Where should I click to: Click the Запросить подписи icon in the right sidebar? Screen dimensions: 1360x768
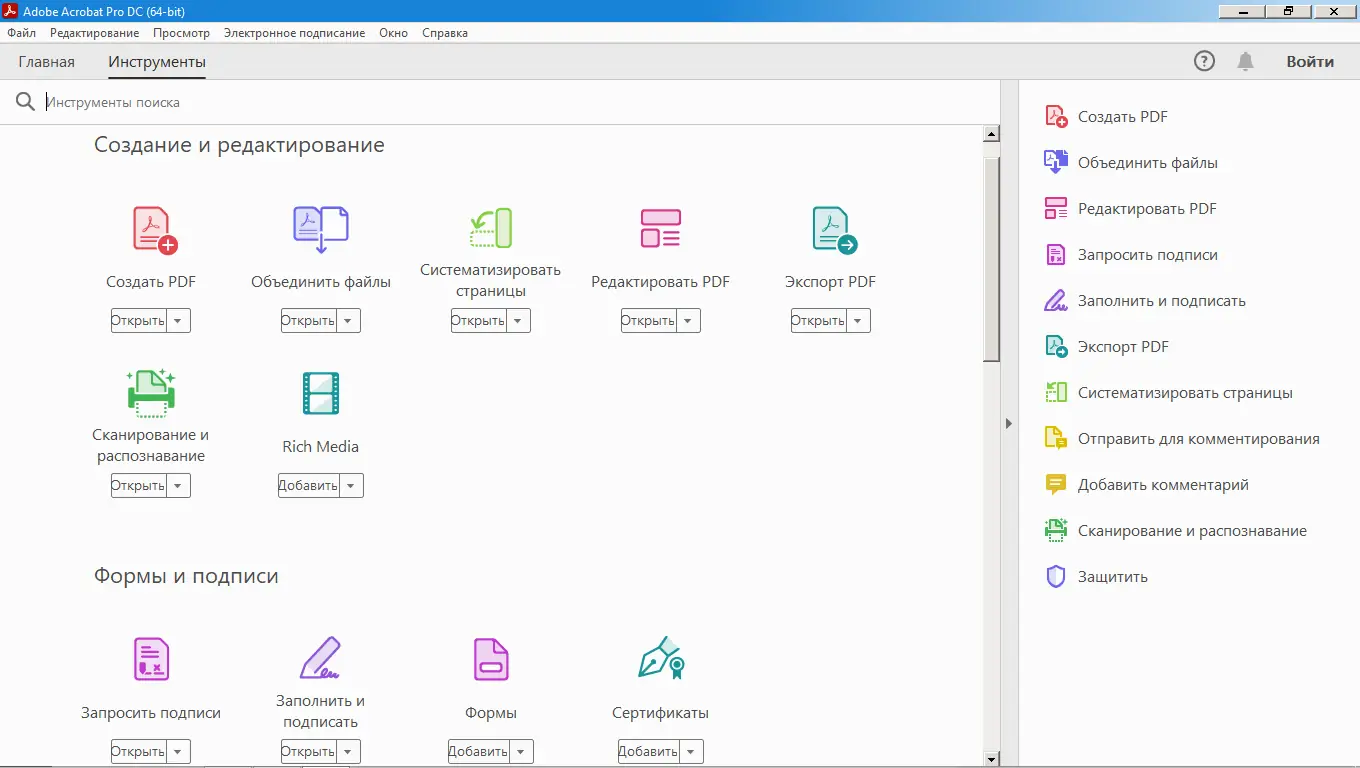1056,255
